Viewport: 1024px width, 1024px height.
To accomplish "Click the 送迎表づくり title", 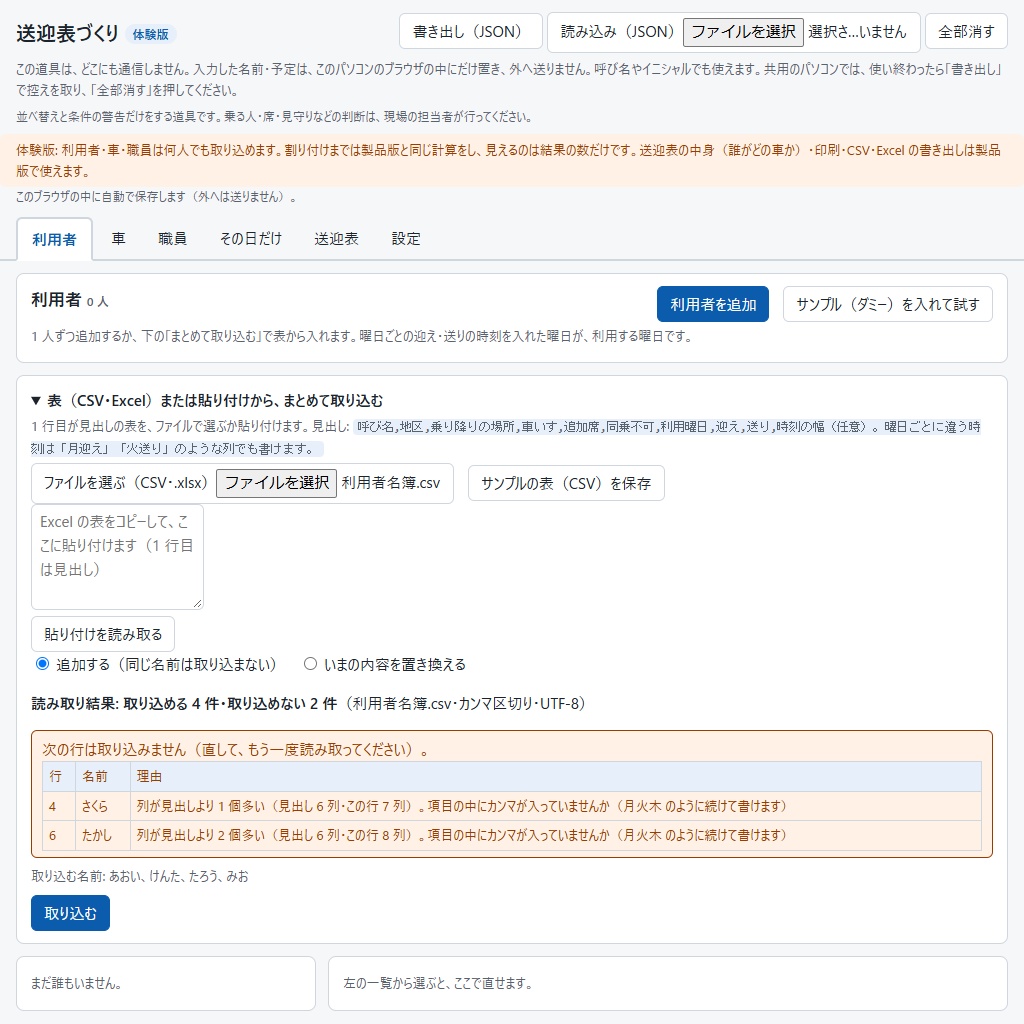I will click(x=68, y=33).
